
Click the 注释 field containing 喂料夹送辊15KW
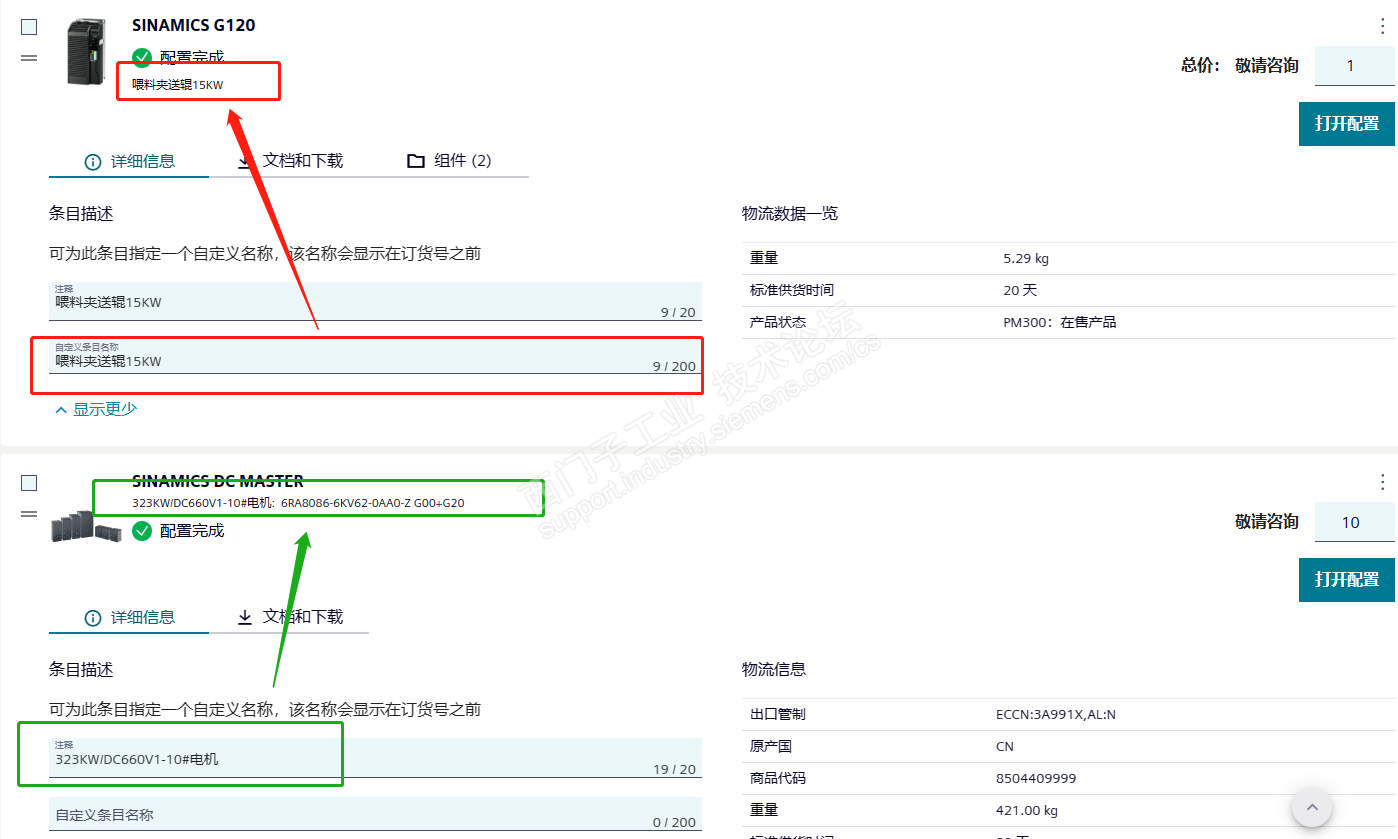click(375, 301)
